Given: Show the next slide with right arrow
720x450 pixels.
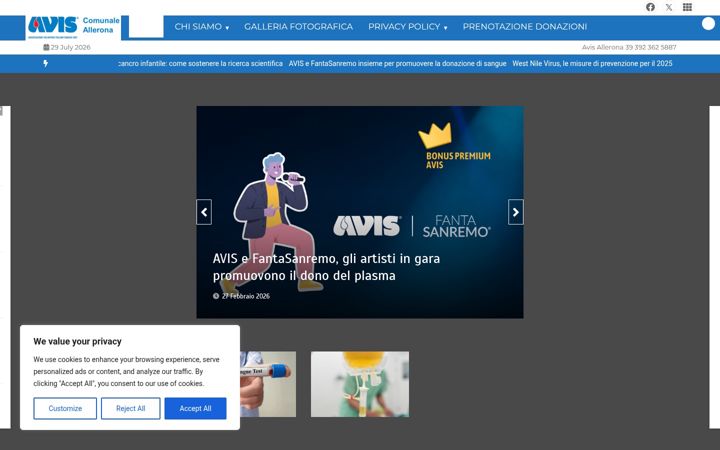Looking at the screenshot, I should [516, 212].
